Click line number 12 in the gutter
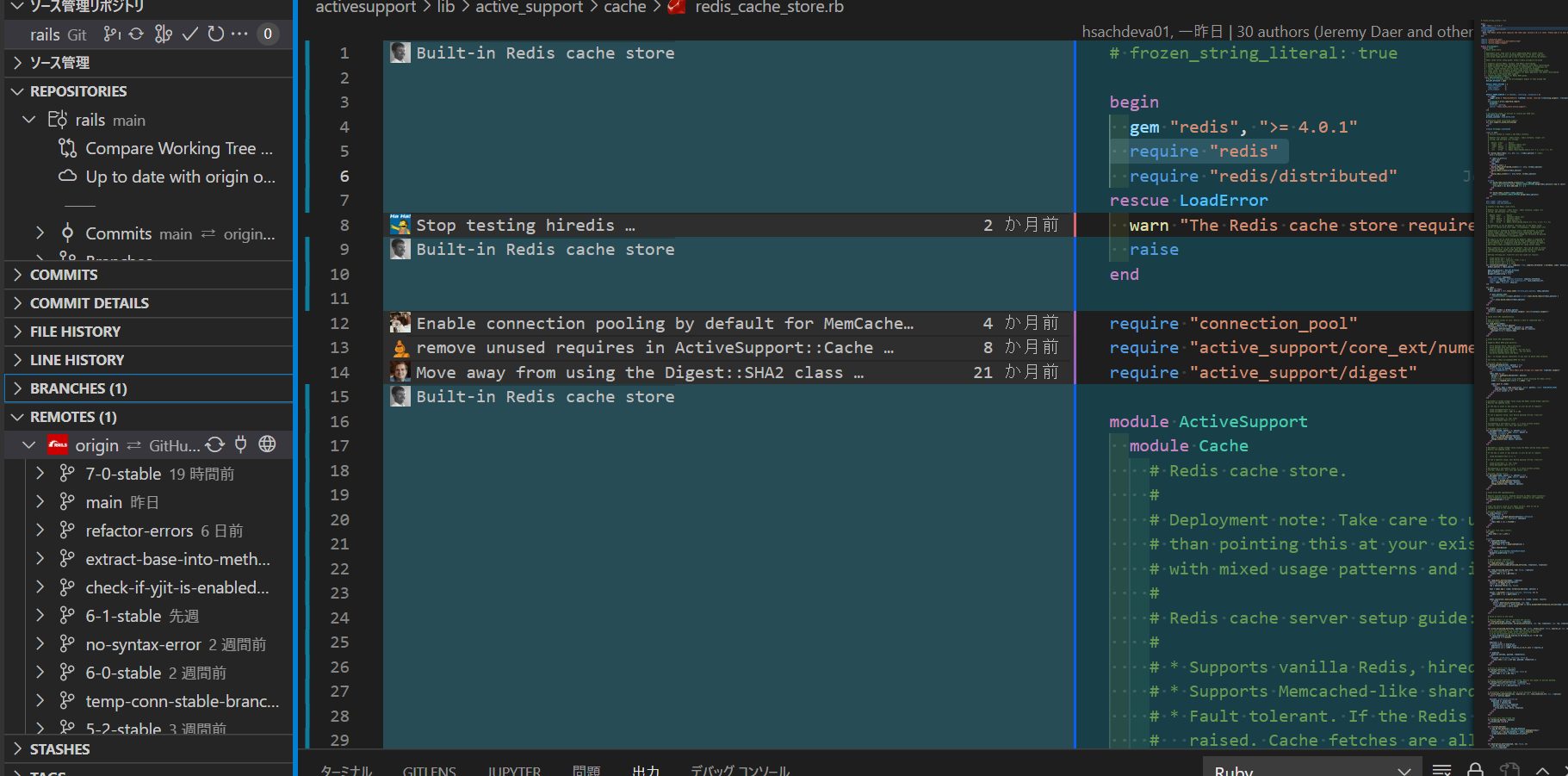Image resolution: width=1568 pixels, height=776 pixels. tap(340, 323)
